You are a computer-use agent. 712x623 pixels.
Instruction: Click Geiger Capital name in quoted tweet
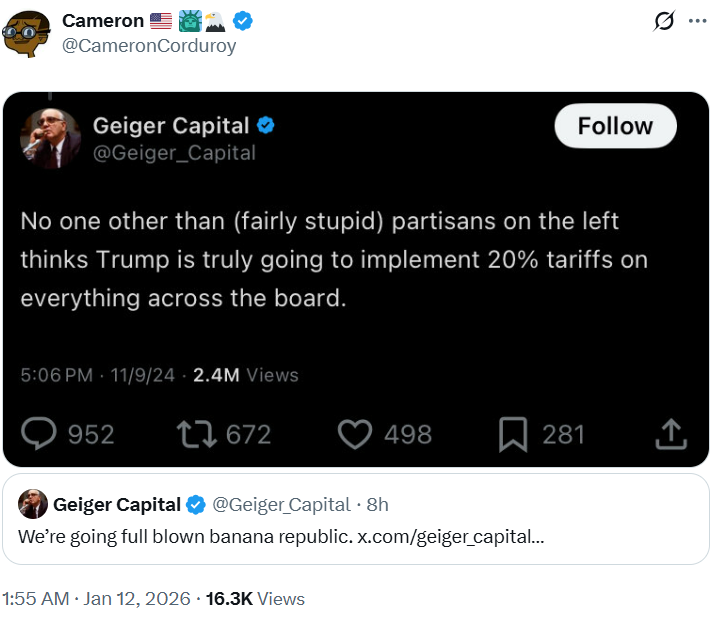[x=117, y=504]
